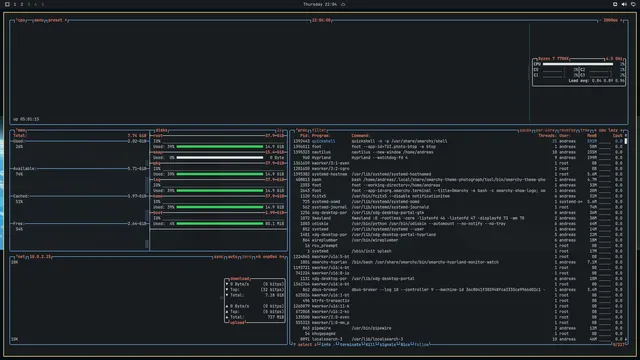The width and height of the screenshot is (640, 360).
Task: Click the cpu box title label
Action: tap(20, 20)
